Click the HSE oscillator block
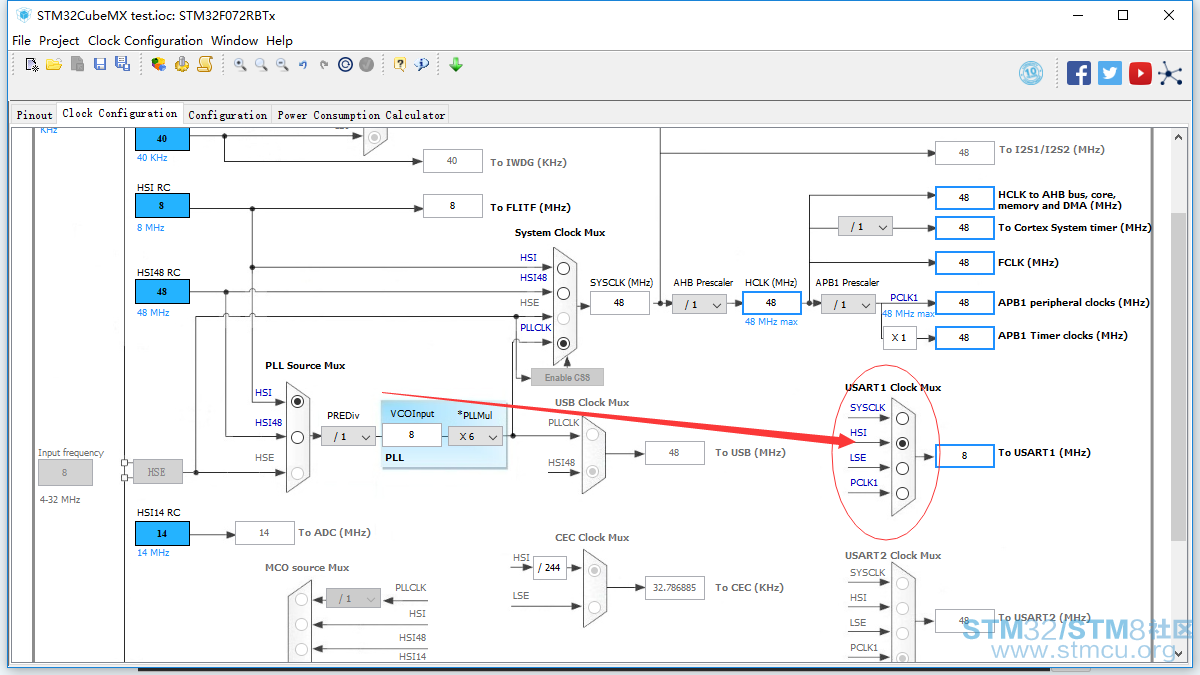The image size is (1200, 675). pyautogui.click(x=157, y=472)
